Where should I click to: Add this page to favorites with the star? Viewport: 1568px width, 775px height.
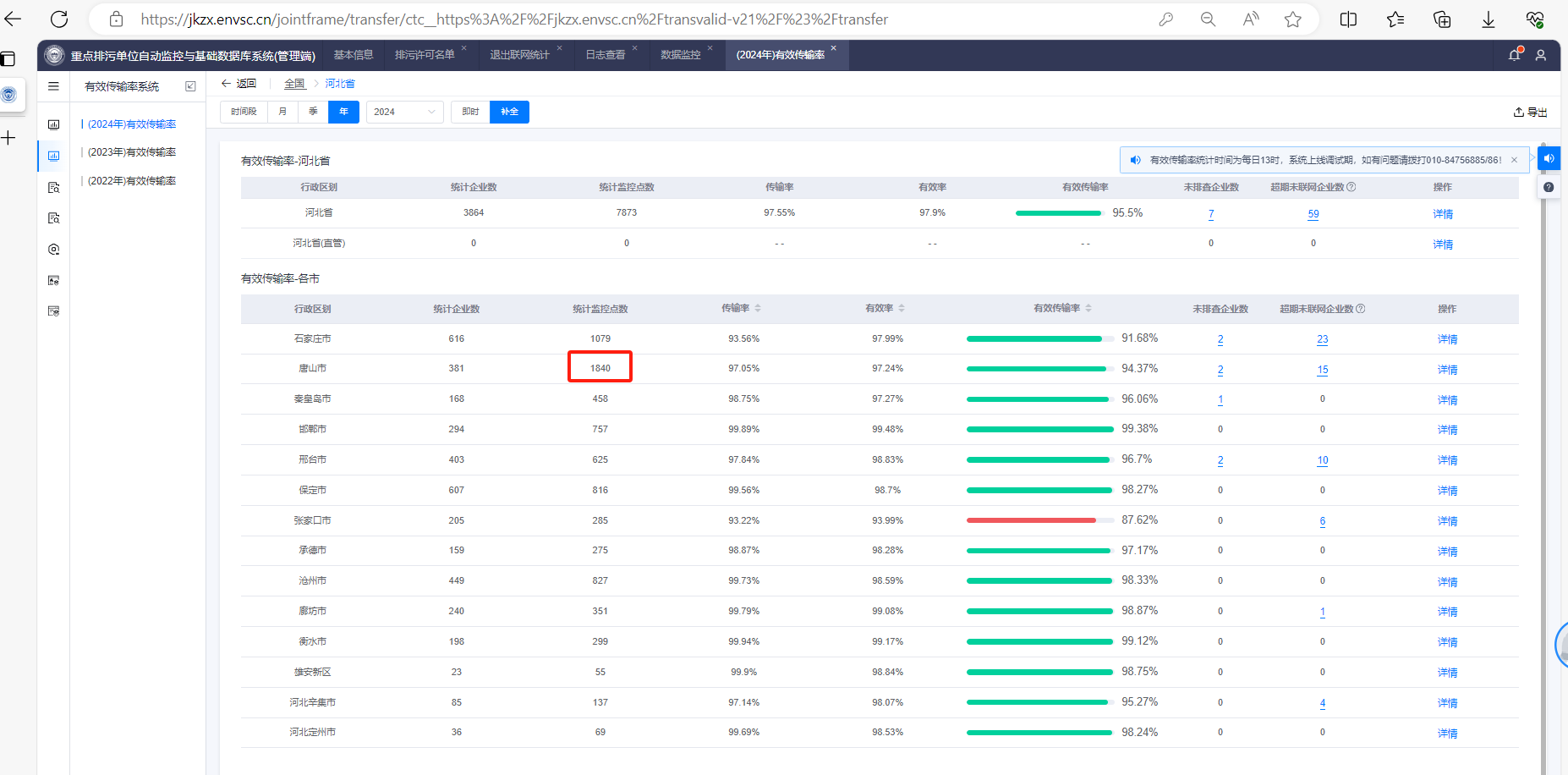[x=1293, y=19]
